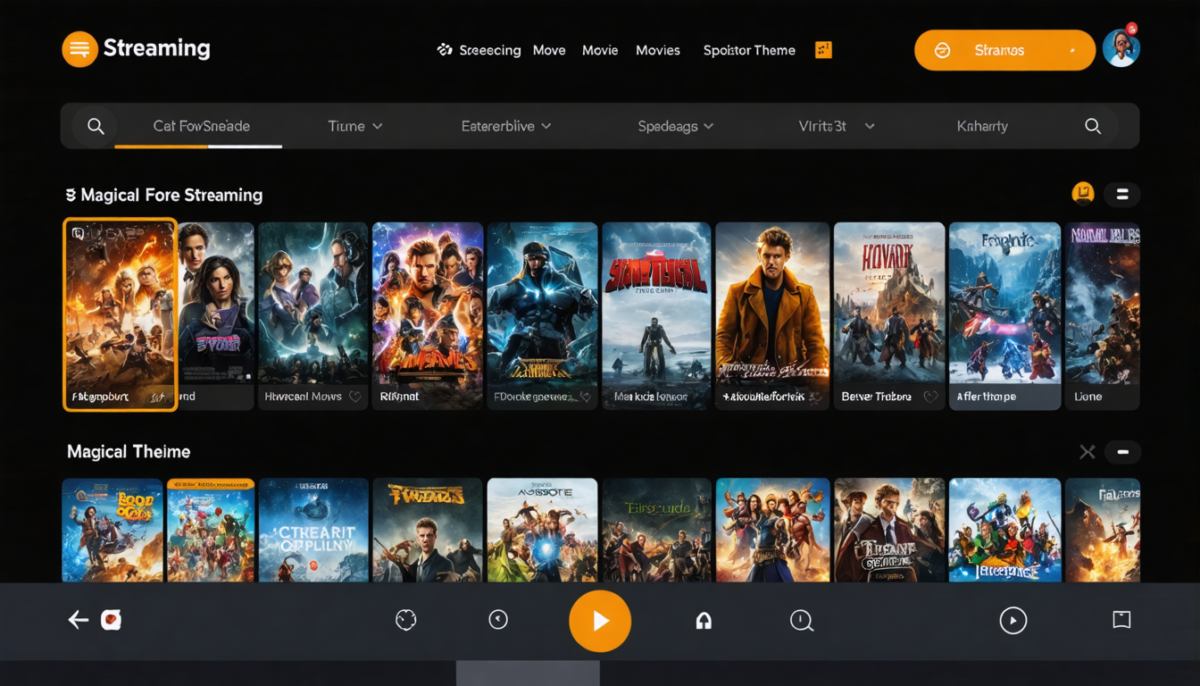Click heart icon on FDoiokegoewee card
The height and width of the screenshot is (686, 1200).
[584, 397]
